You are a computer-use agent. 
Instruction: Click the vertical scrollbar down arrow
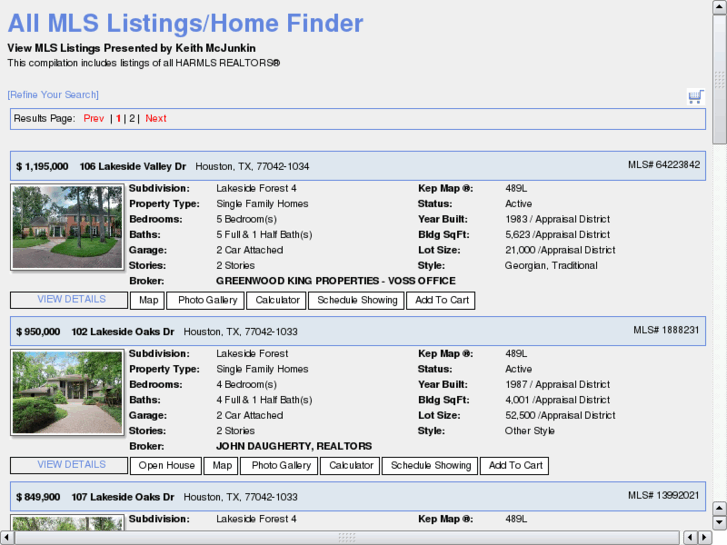719,523
